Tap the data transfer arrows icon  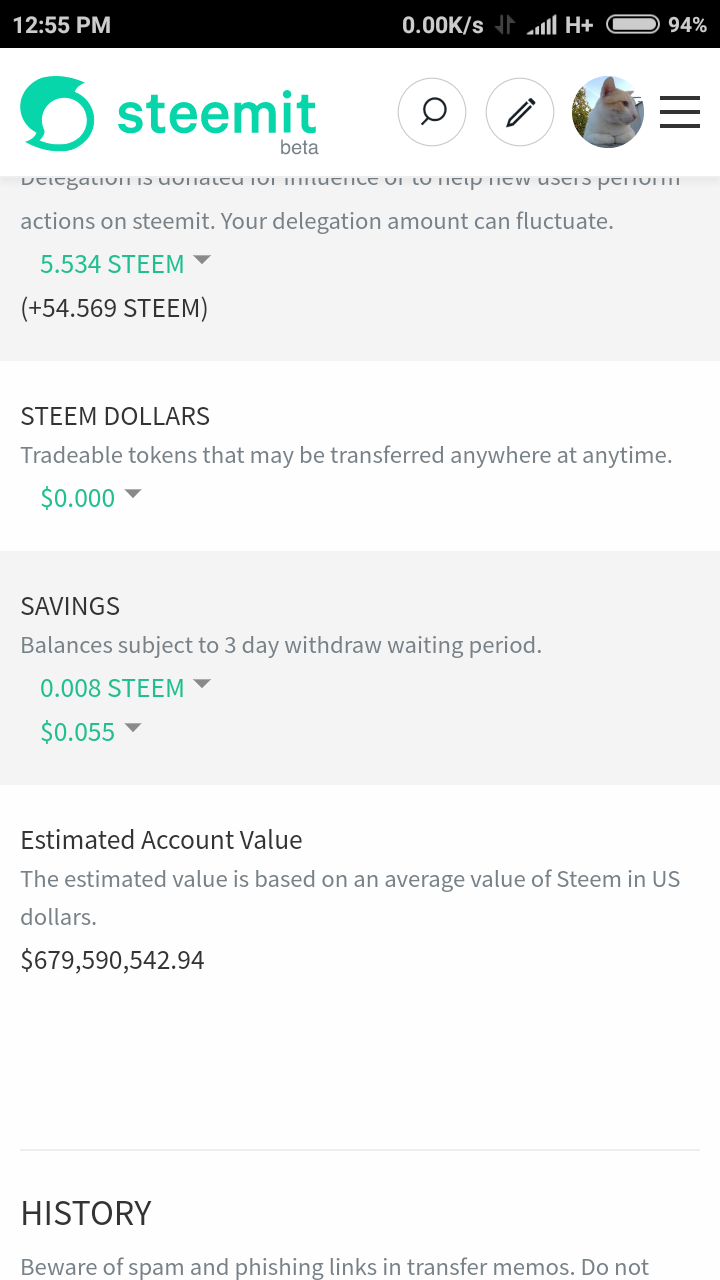505,25
